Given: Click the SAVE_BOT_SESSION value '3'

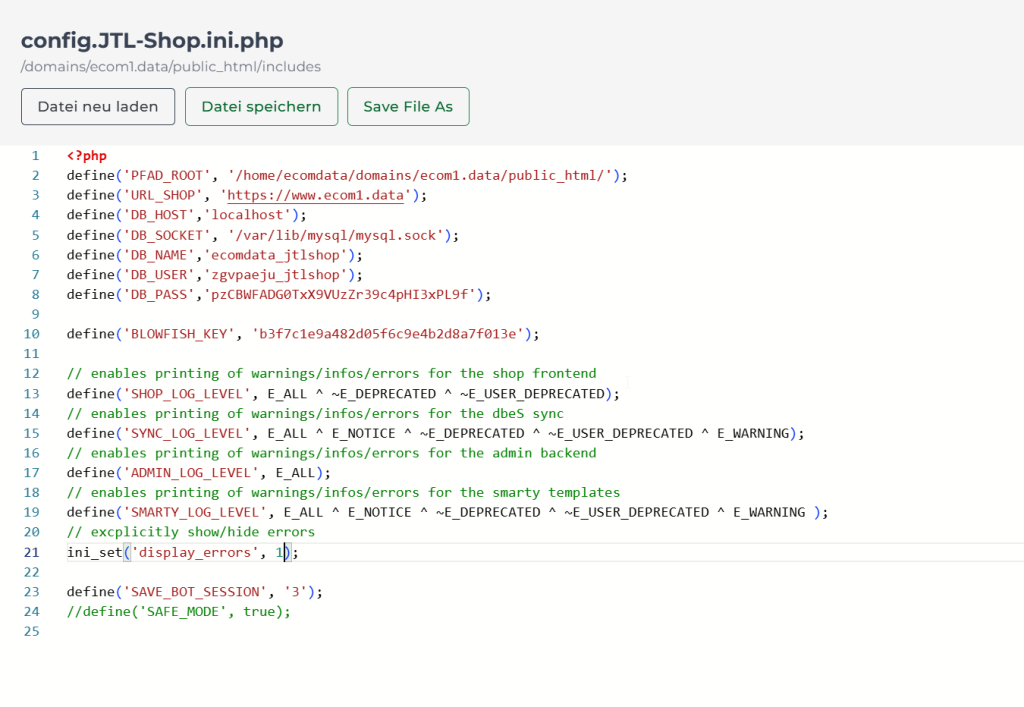Looking at the screenshot, I should point(296,591).
